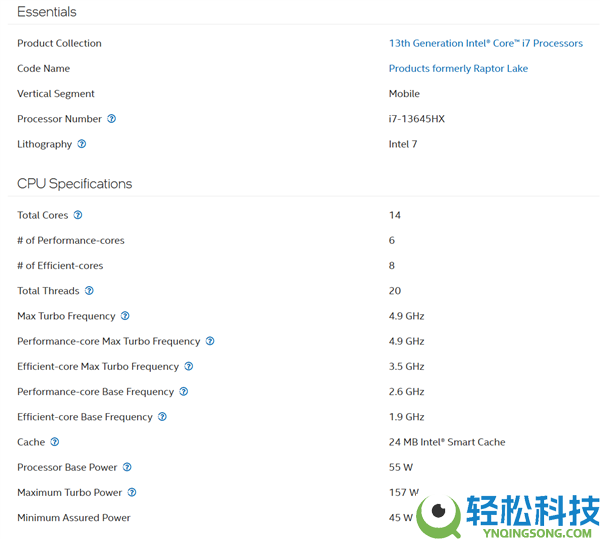Click the i7-13645HX processor number value
The height and width of the screenshot is (539, 600).
coord(417,119)
